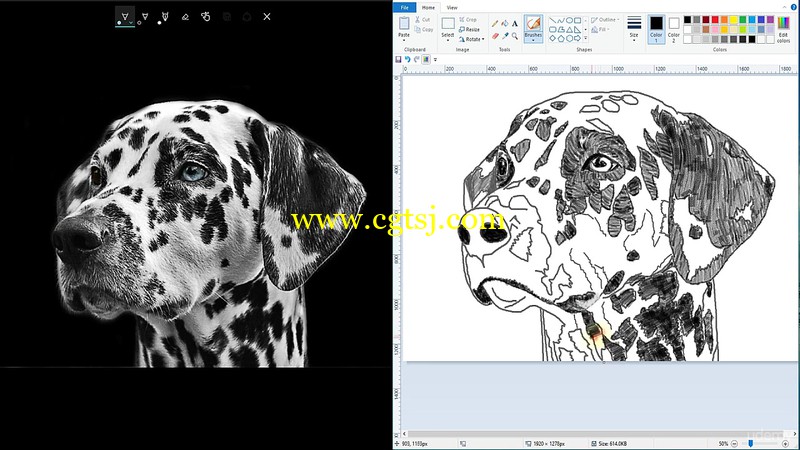The width and height of the screenshot is (800, 450).
Task: Choose the Diamond shape
Action: click(552, 39)
